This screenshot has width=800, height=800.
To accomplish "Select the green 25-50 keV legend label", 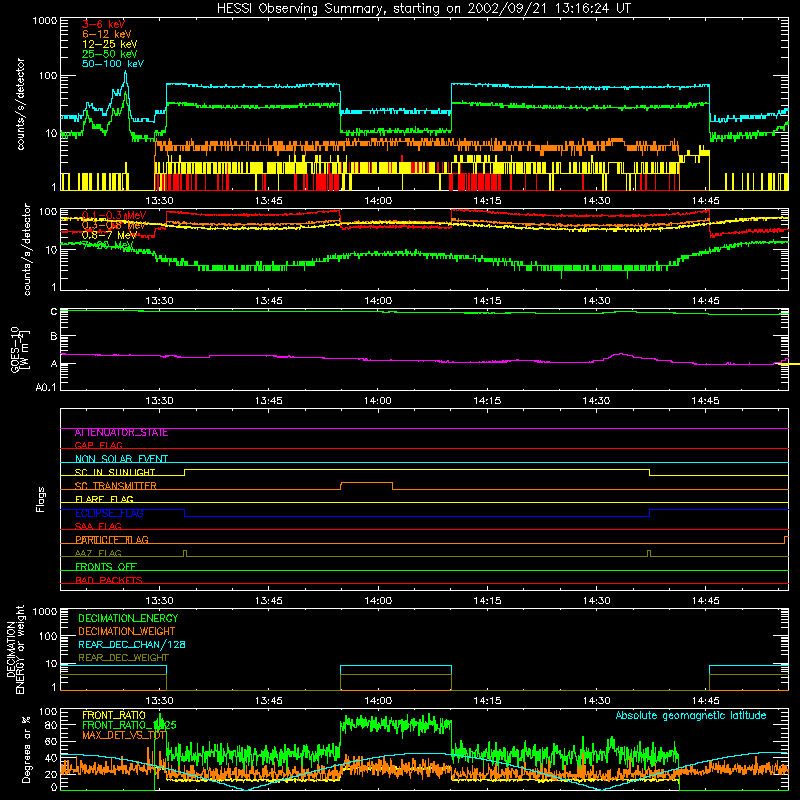I will 109,54.
